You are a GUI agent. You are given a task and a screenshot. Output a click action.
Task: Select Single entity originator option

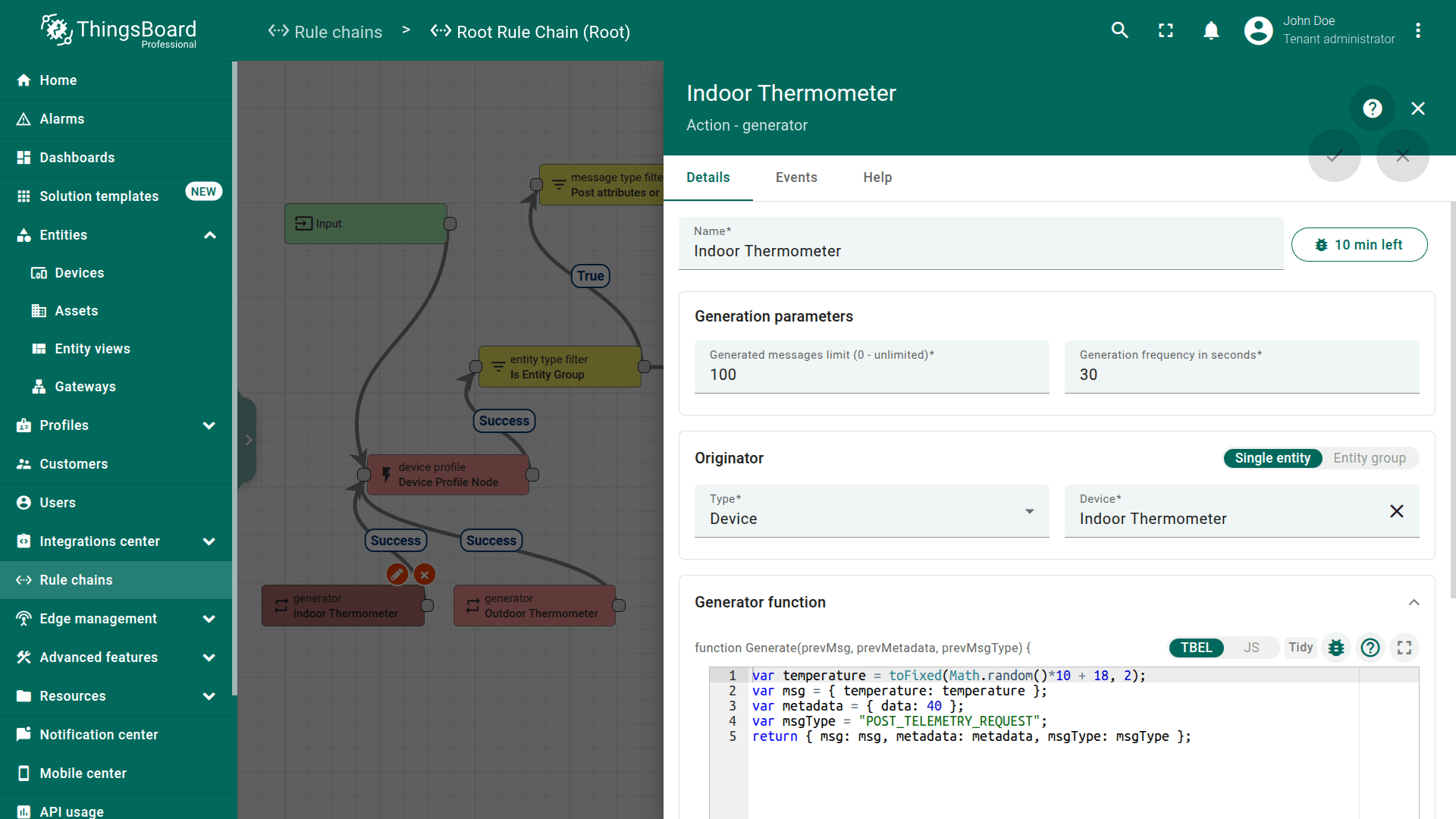coord(1272,458)
